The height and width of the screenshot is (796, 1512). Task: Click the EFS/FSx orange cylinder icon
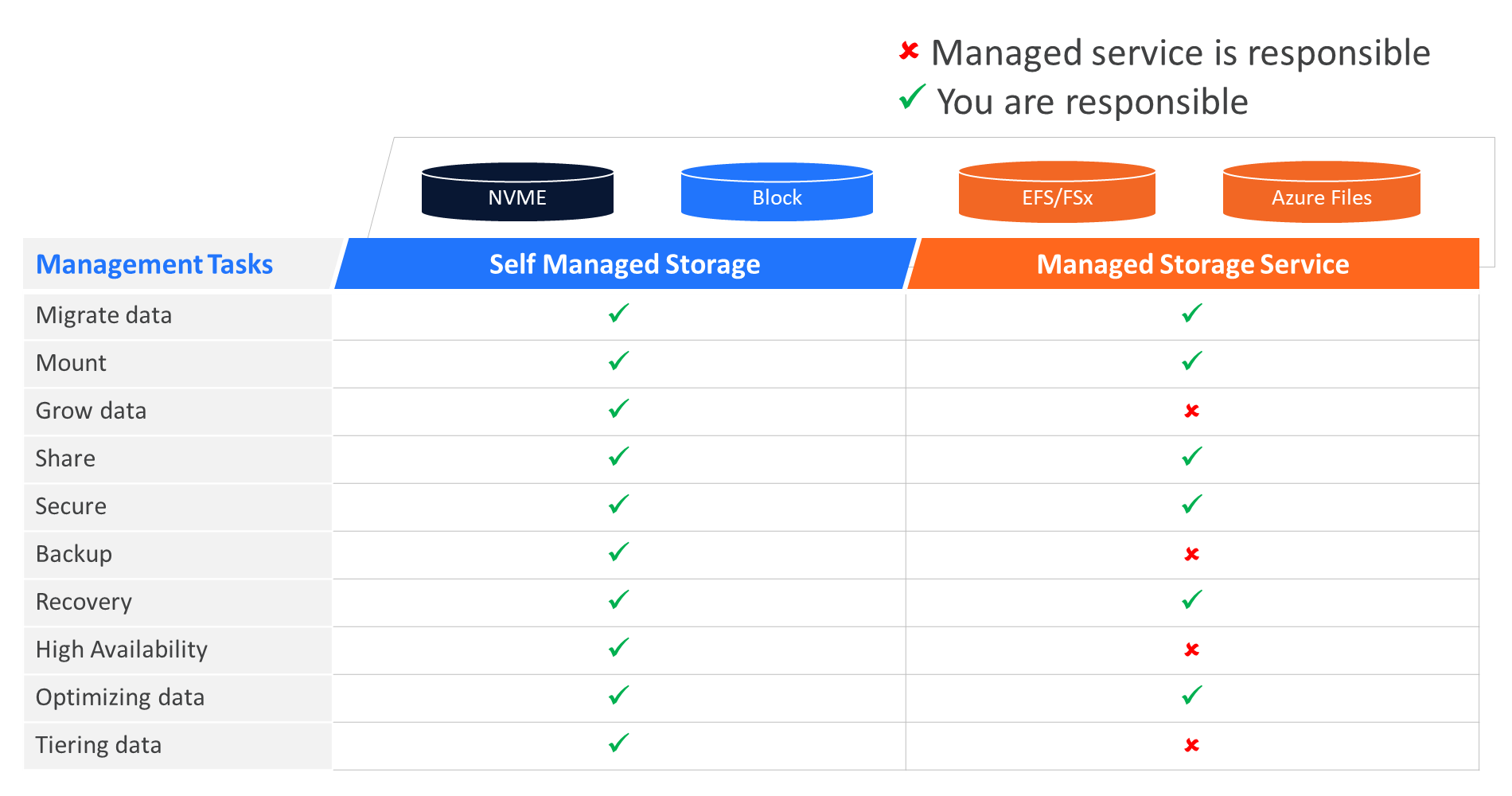(1057, 193)
